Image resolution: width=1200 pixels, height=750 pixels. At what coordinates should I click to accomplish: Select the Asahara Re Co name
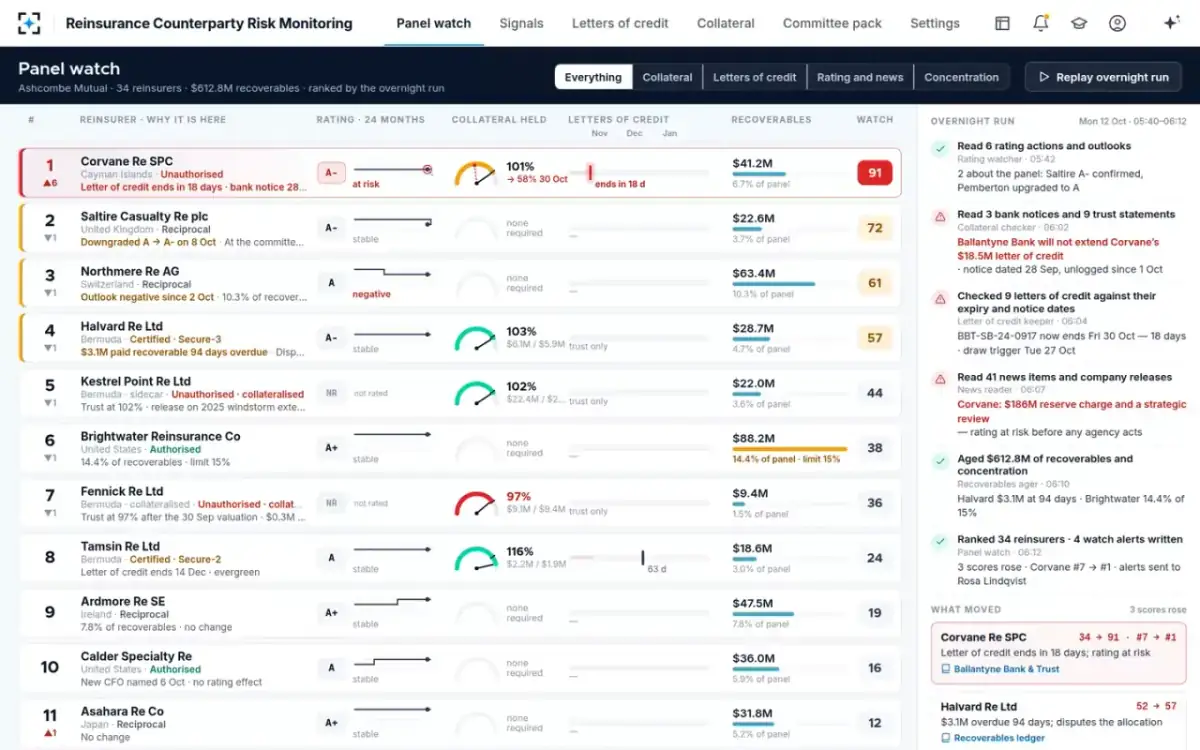122,711
